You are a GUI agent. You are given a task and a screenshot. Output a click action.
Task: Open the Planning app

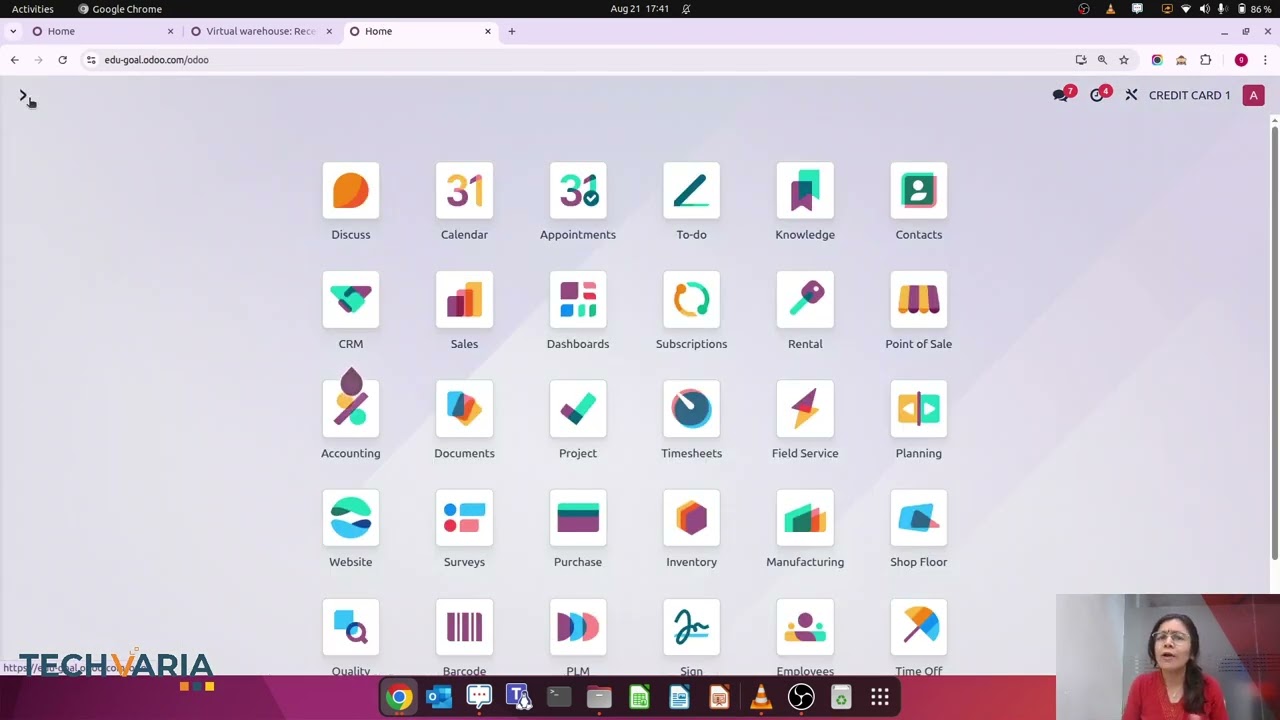click(x=918, y=409)
